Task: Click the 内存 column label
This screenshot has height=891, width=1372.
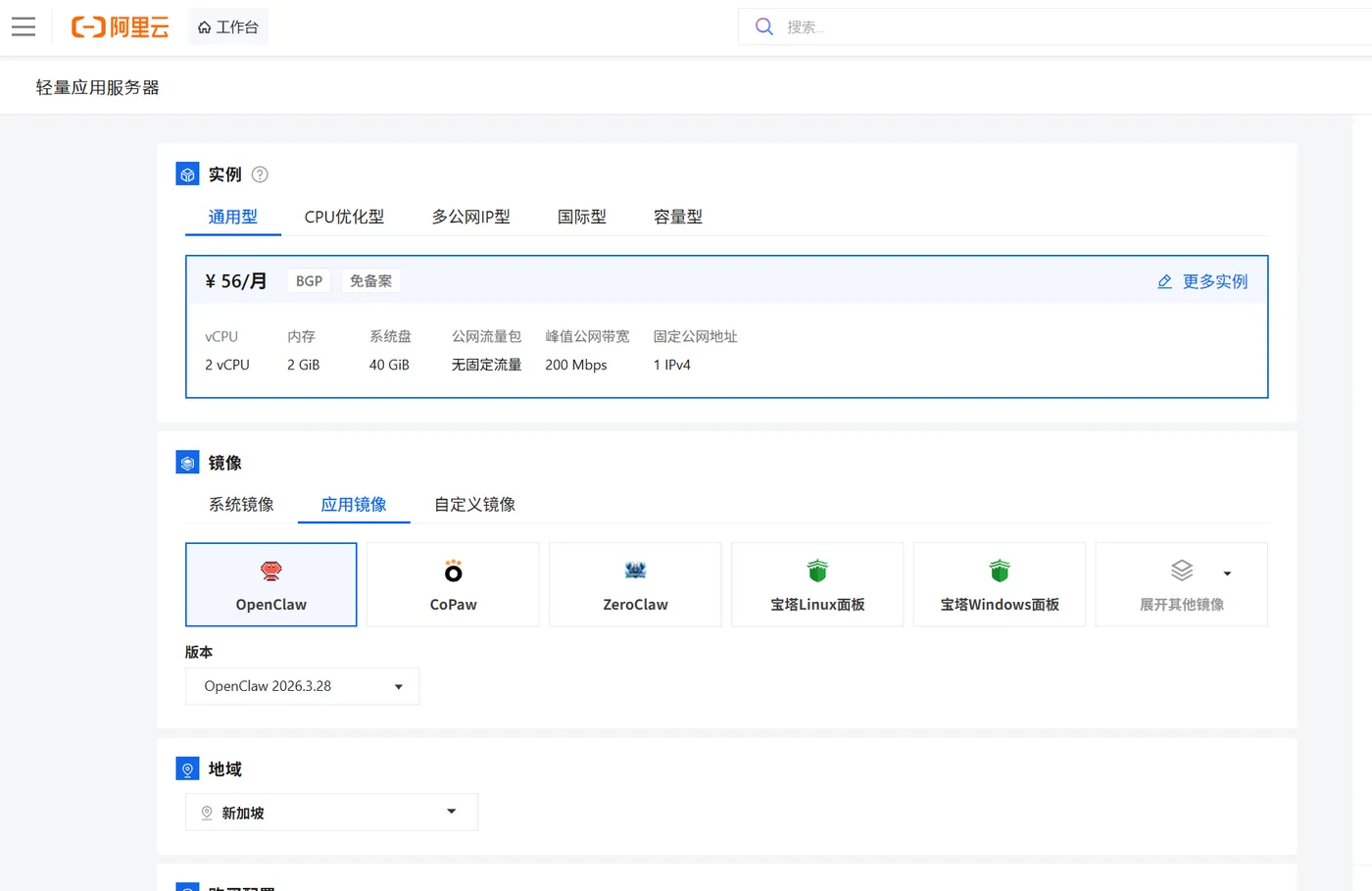Action: coord(302,336)
